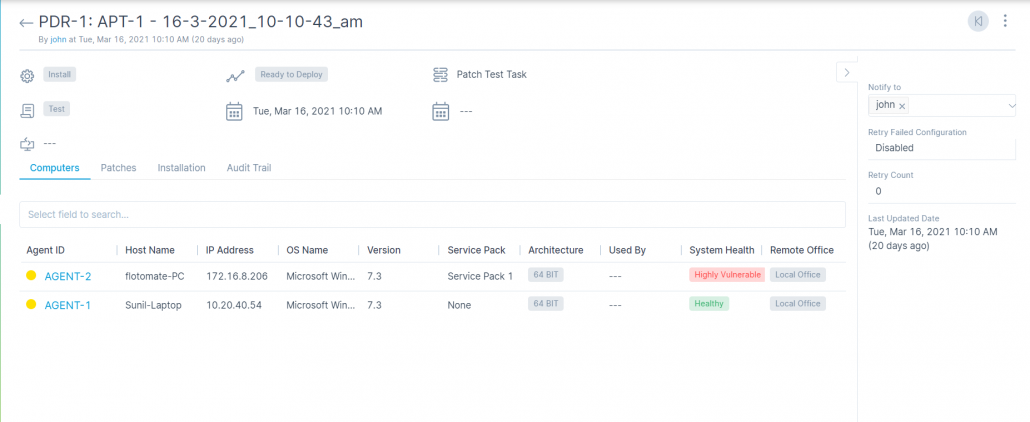The width and height of the screenshot is (1030, 422).
Task: Click the server icon beside Patch Test Task
Action: click(x=440, y=75)
